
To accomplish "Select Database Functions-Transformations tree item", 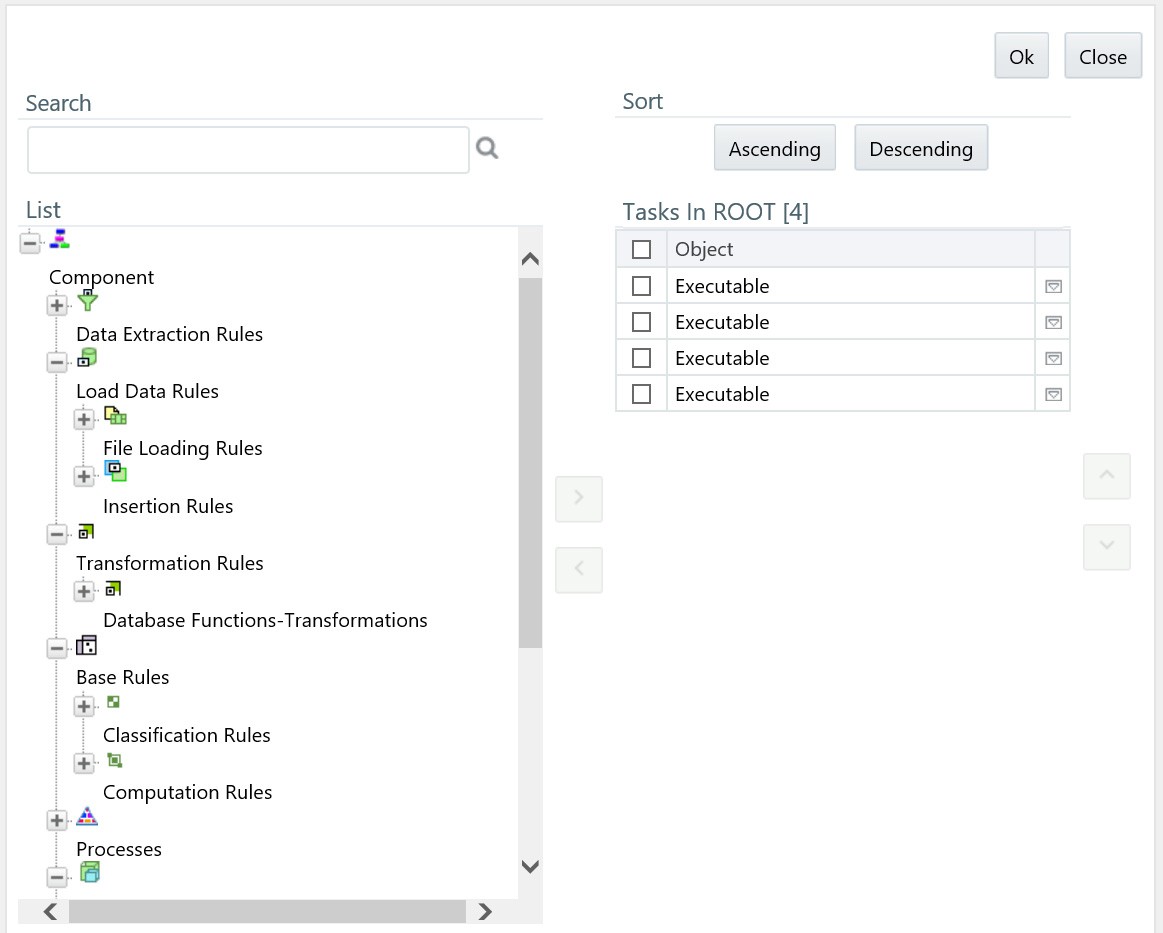I will coord(265,620).
